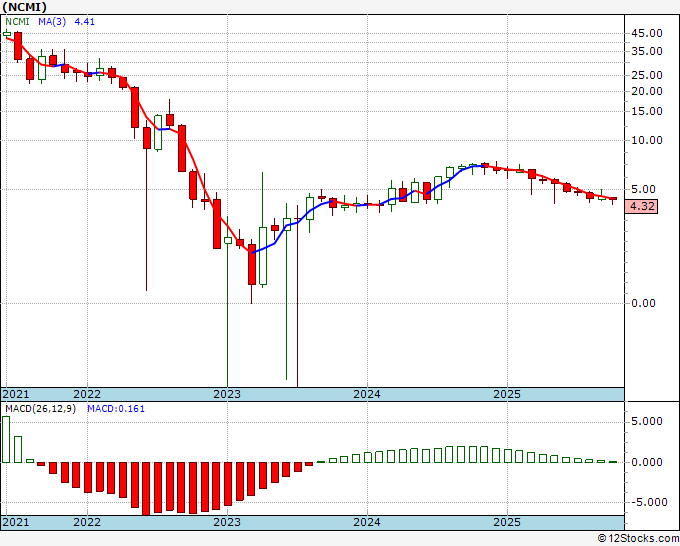Image resolution: width=680 pixels, height=546 pixels.
Task: Select the 25.00 price axis label
Action: click(647, 75)
